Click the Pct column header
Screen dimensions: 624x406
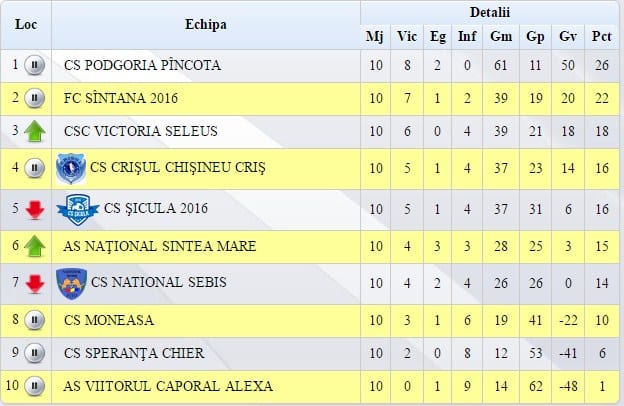[601, 37]
